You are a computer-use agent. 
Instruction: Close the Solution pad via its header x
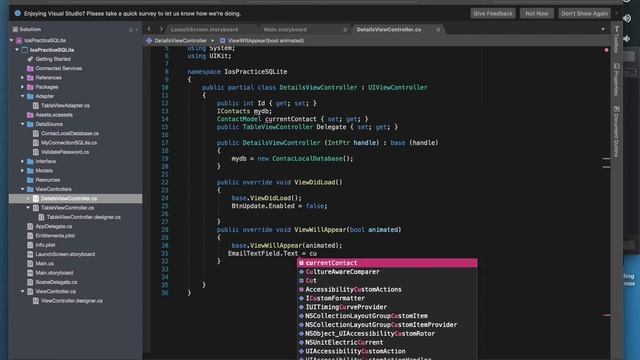(x=136, y=29)
